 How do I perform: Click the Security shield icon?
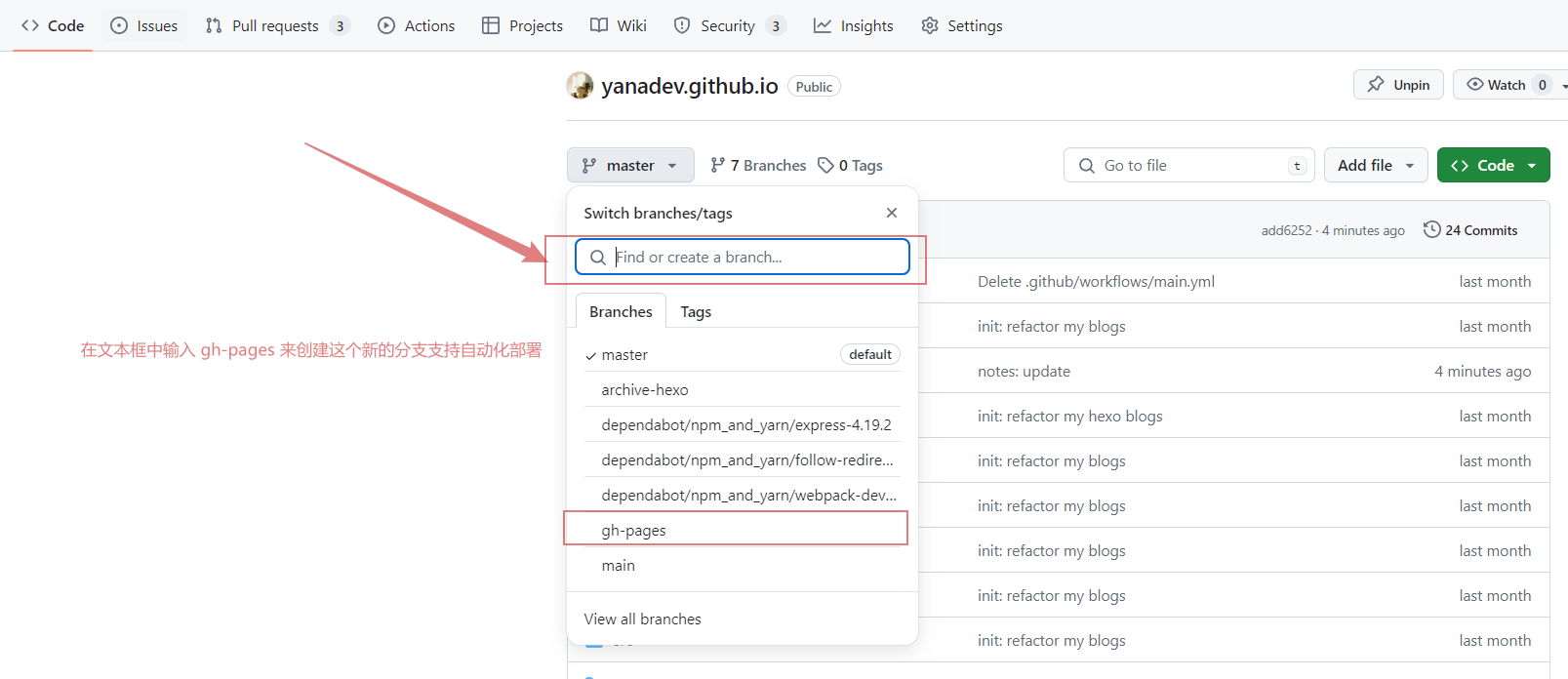(682, 25)
